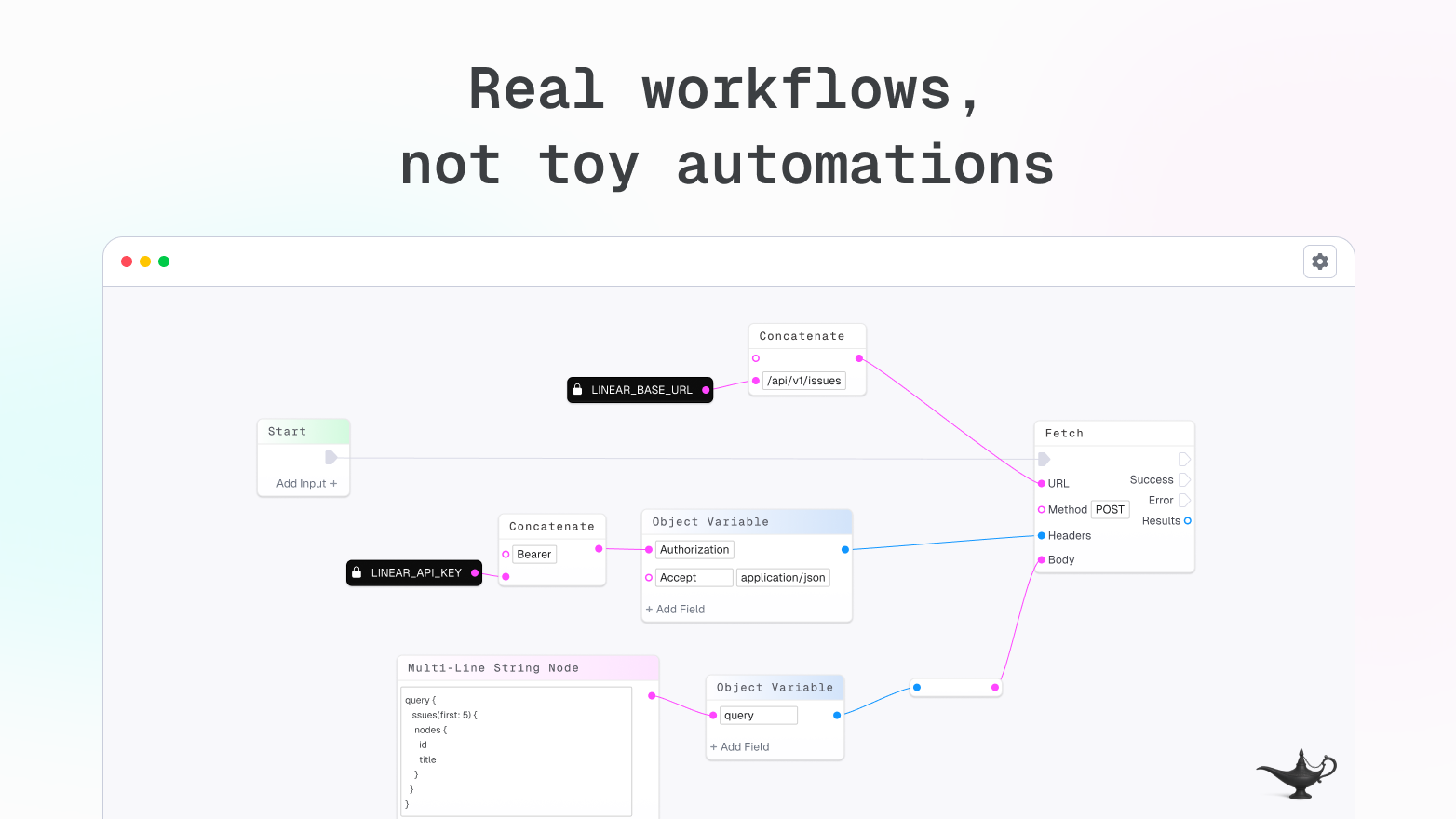This screenshot has width=1456, height=819.
Task: Select the /api/v1/issues input field
Action: [804, 381]
